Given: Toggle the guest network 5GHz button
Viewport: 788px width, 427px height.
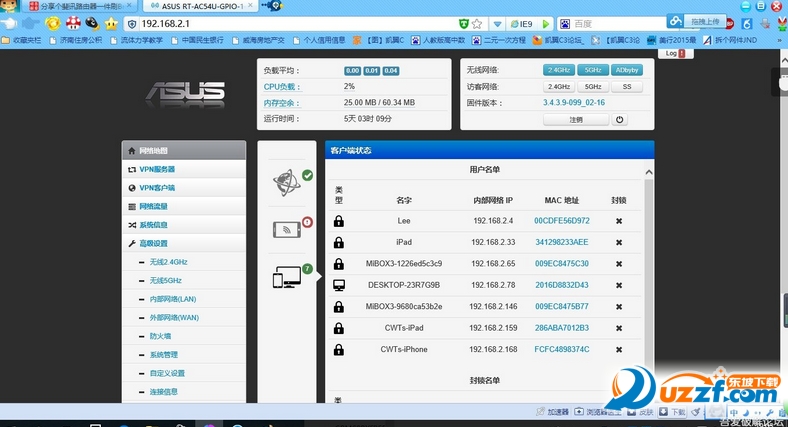Looking at the screenshot, I should (593, 87).
